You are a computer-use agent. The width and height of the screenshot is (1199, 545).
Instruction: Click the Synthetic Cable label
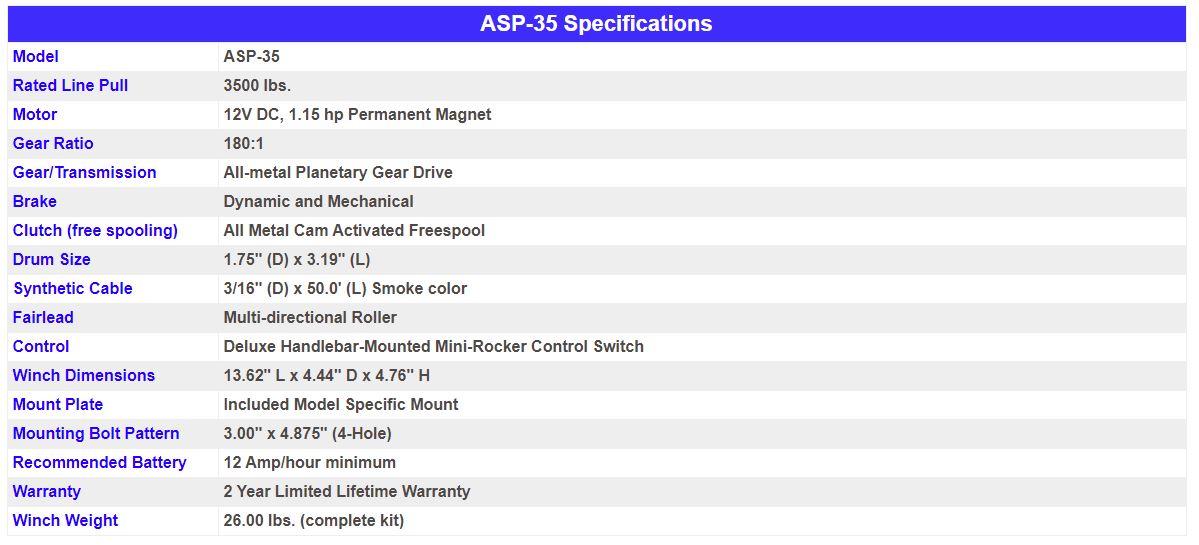click(x=73, y=289)
